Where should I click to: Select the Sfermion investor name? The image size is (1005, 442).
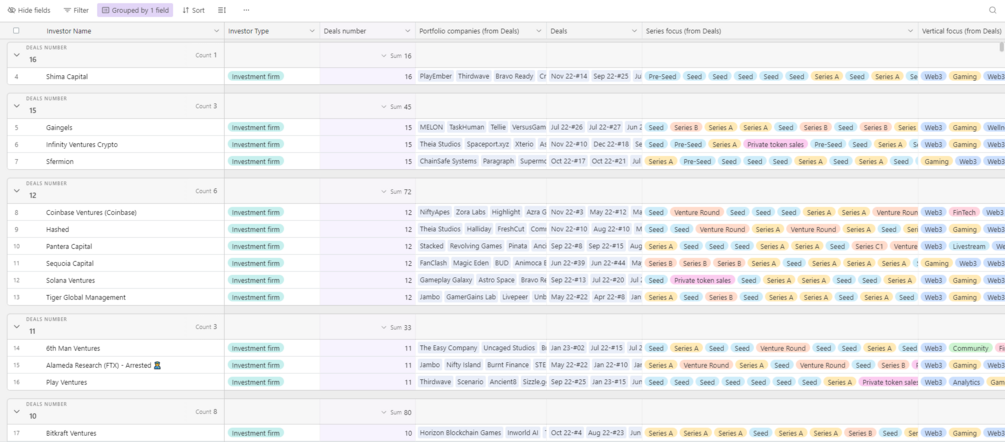(x=60, y=161)
